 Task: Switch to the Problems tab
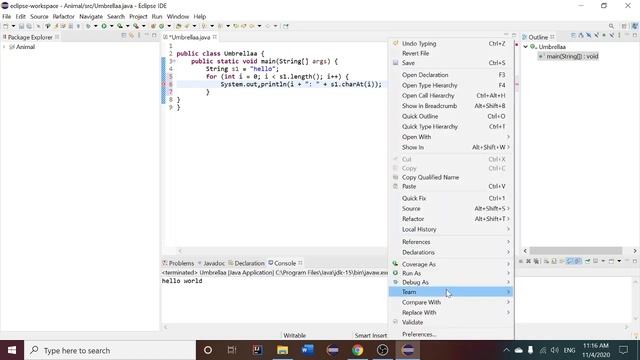point(178,263)
